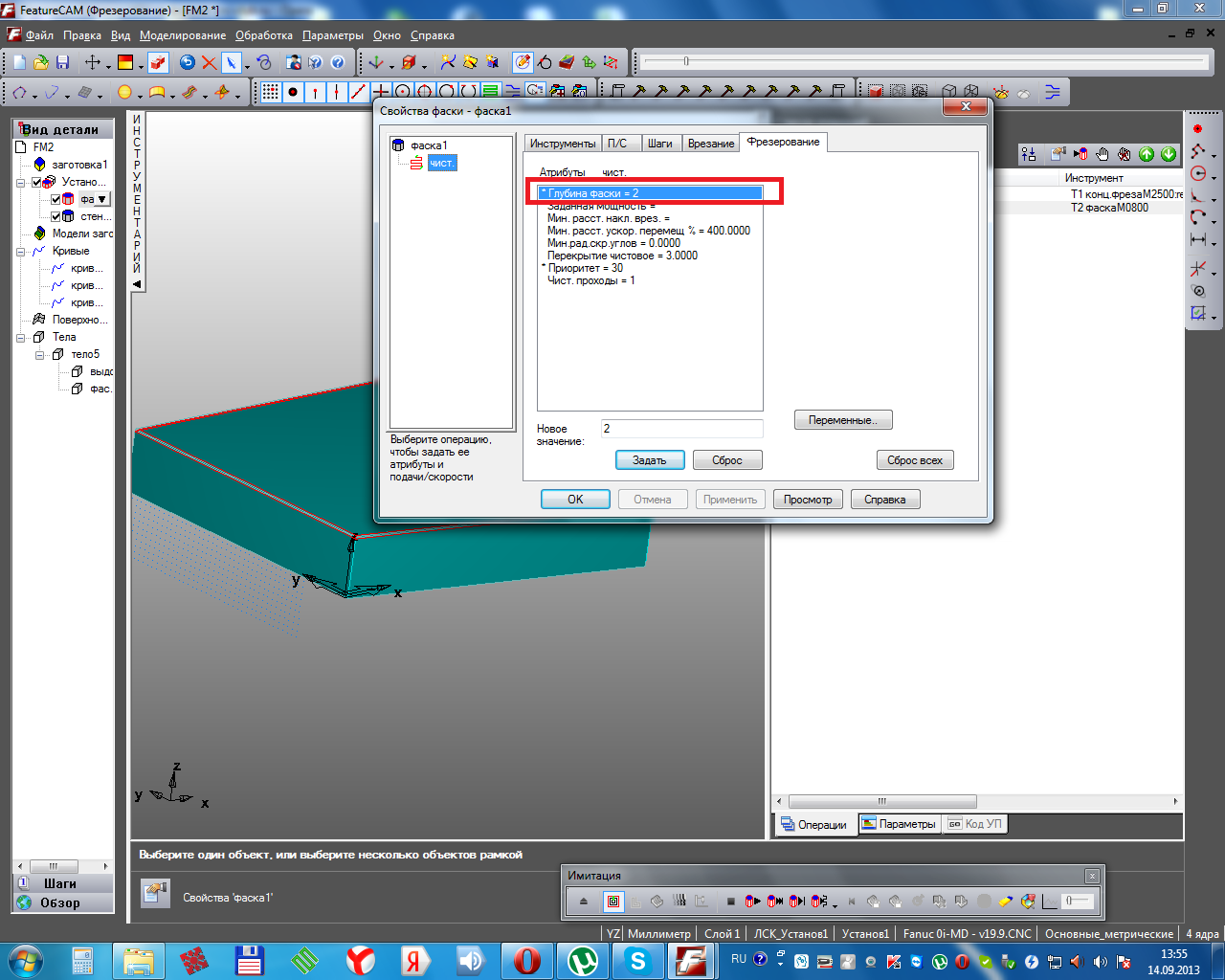Click the Переменные.. button
The width and height of the screenshot is (1225, 980).
[x=843, y=420]
